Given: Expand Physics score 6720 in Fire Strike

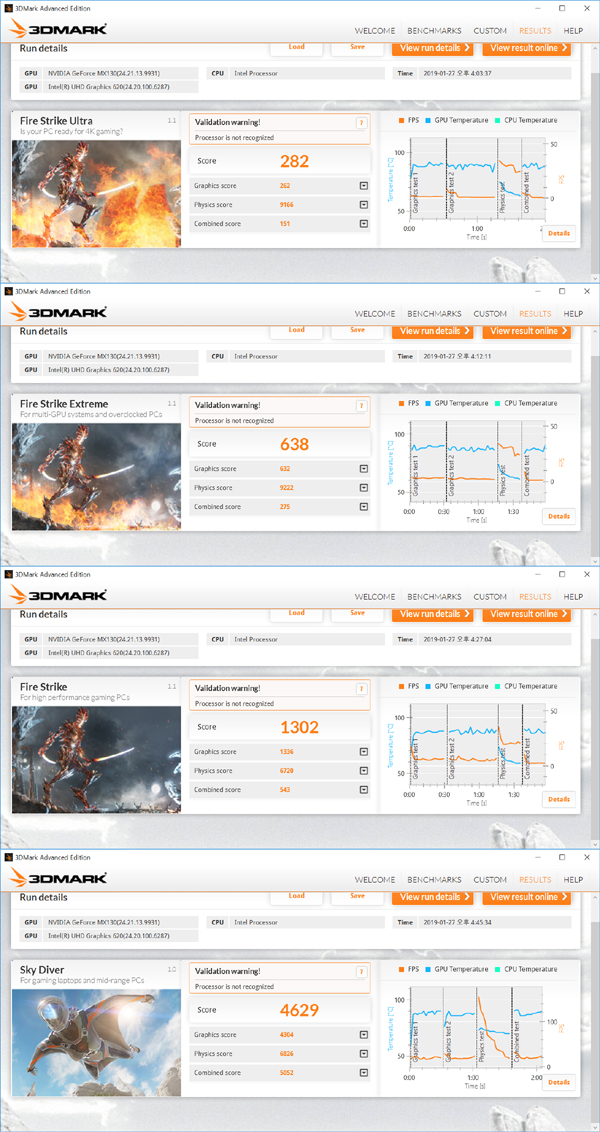Looking at the screenshot, I should coord(363,770).
